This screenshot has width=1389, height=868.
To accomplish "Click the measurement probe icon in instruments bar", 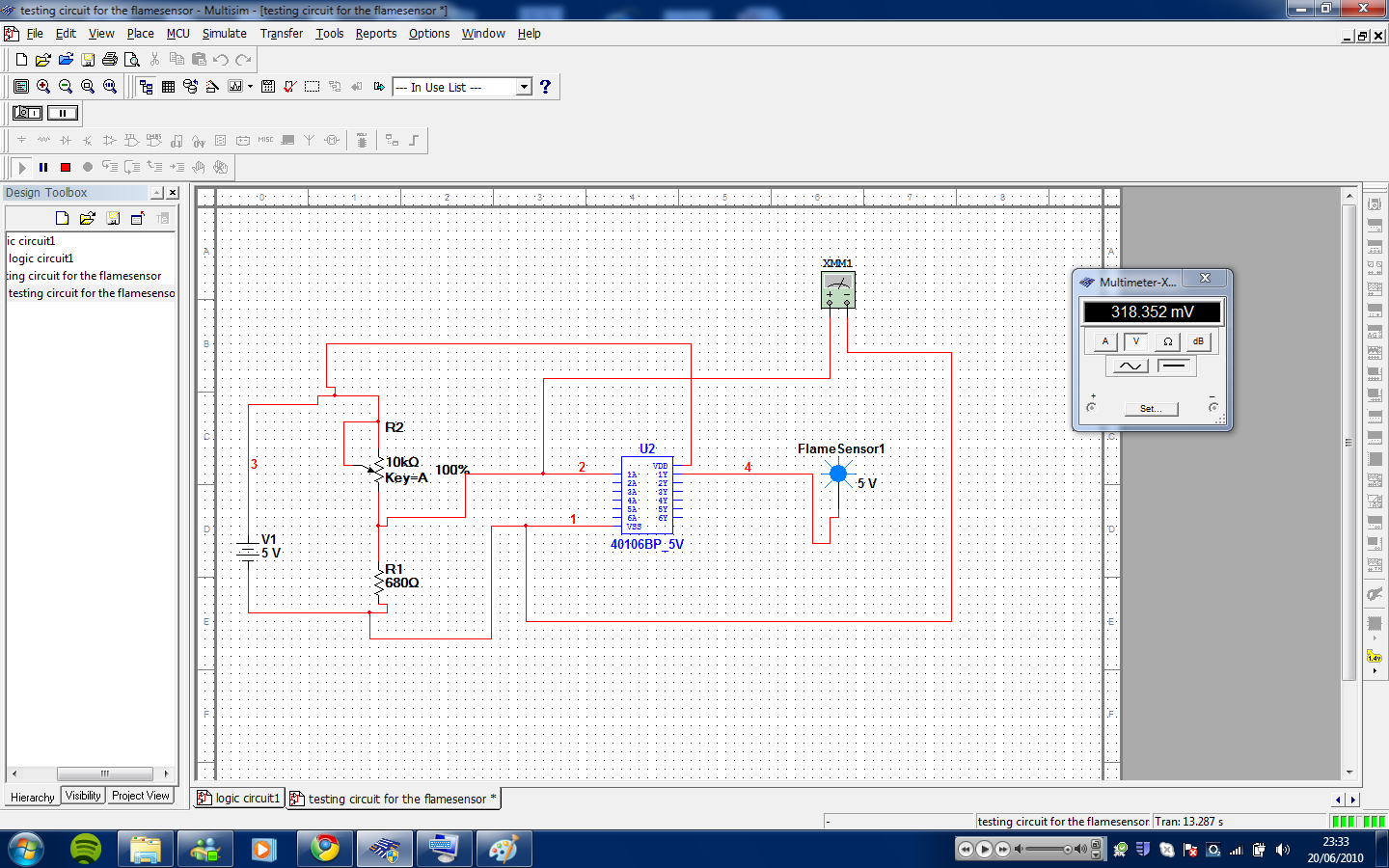I will point(1375,658).
